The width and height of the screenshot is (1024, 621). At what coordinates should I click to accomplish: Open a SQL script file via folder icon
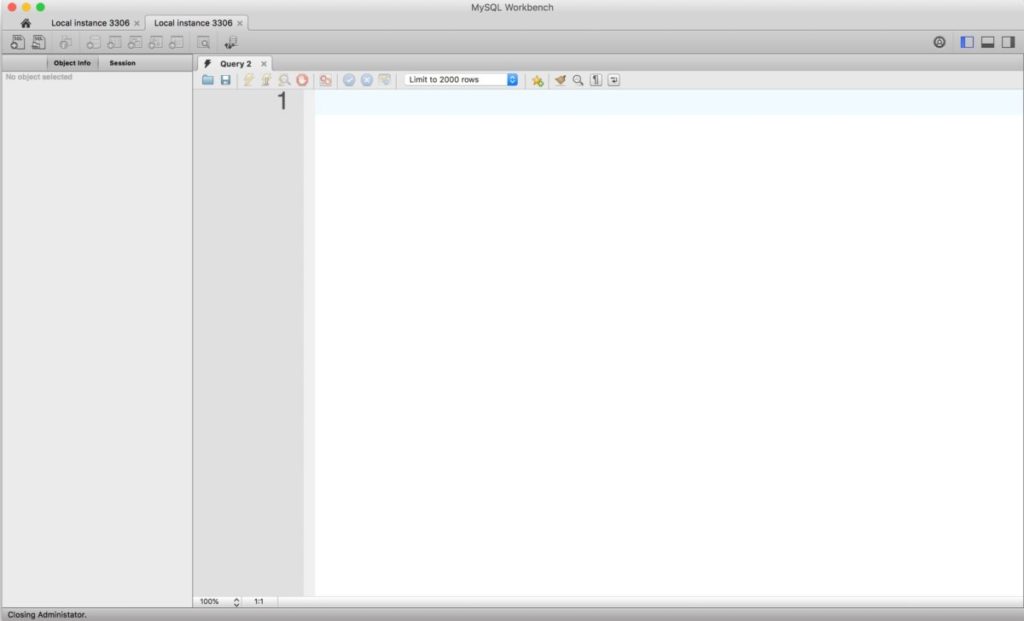(x=208, y=80)
